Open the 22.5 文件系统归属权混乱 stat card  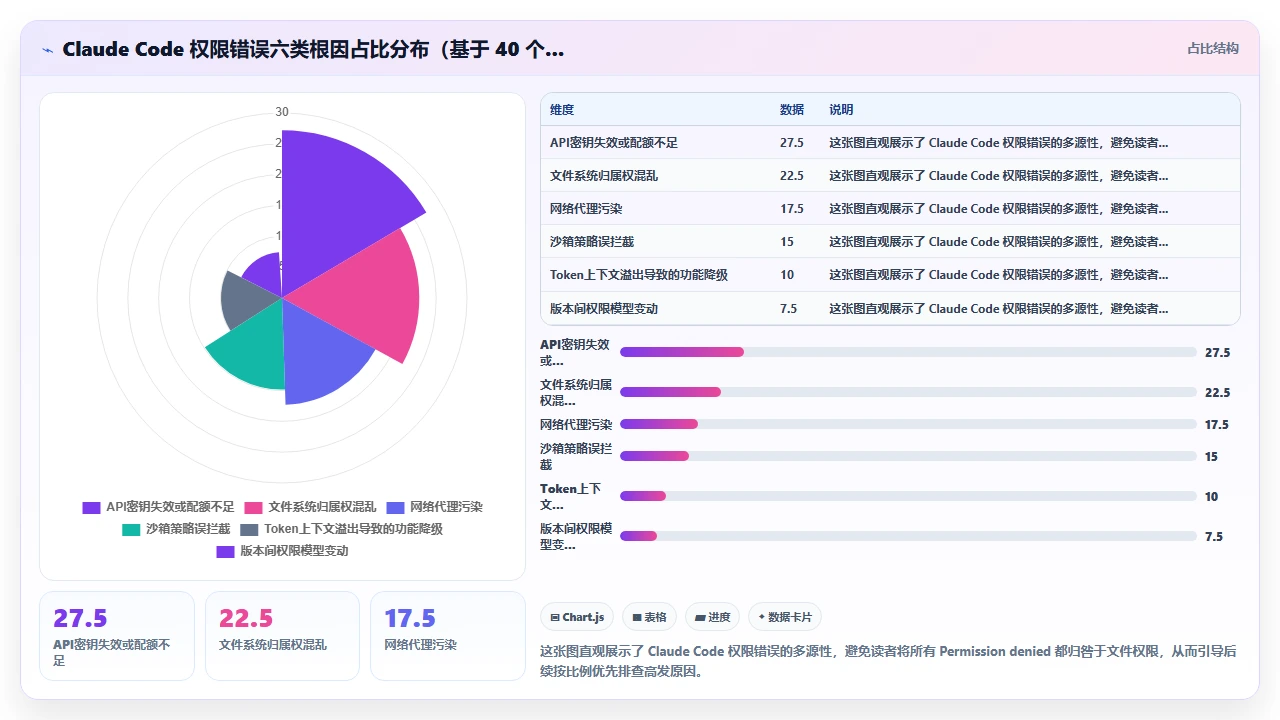[x=282, y=636]
